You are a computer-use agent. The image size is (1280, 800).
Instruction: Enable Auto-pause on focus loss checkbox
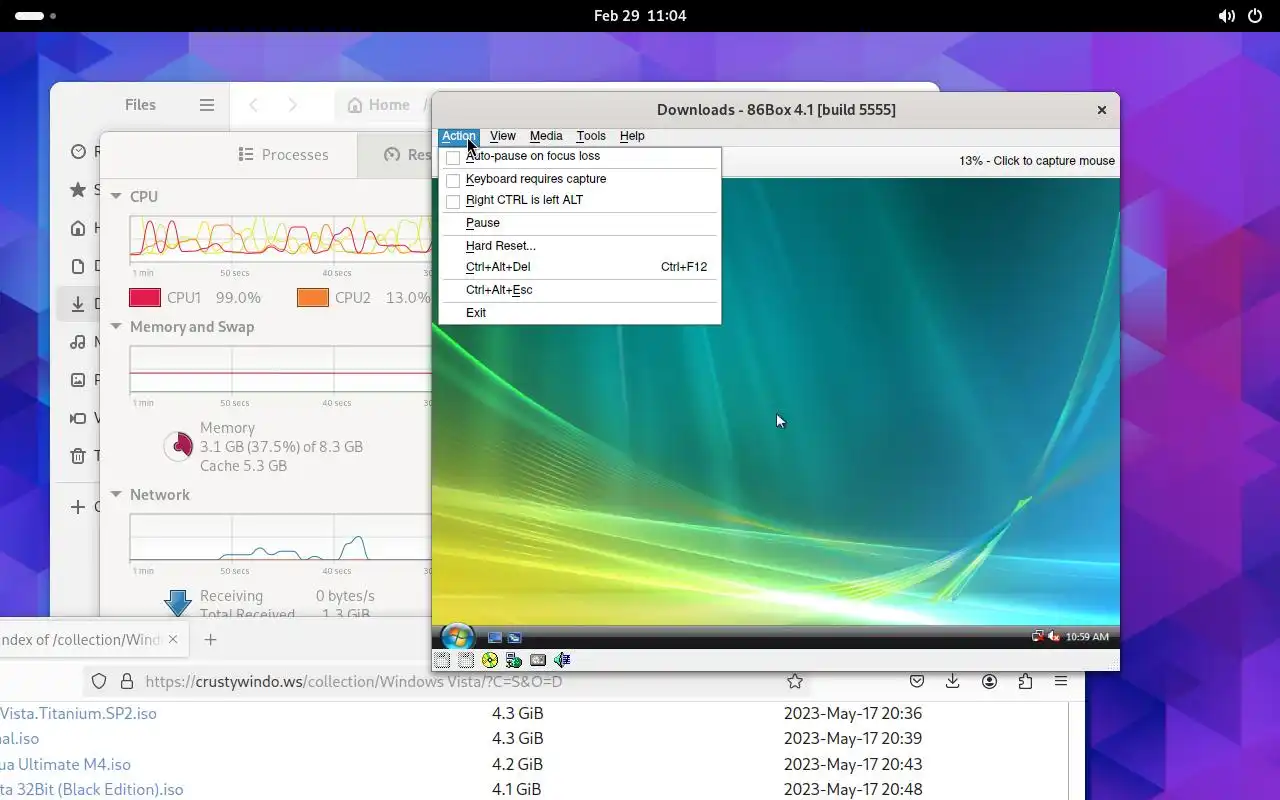(x=453, y=158)
